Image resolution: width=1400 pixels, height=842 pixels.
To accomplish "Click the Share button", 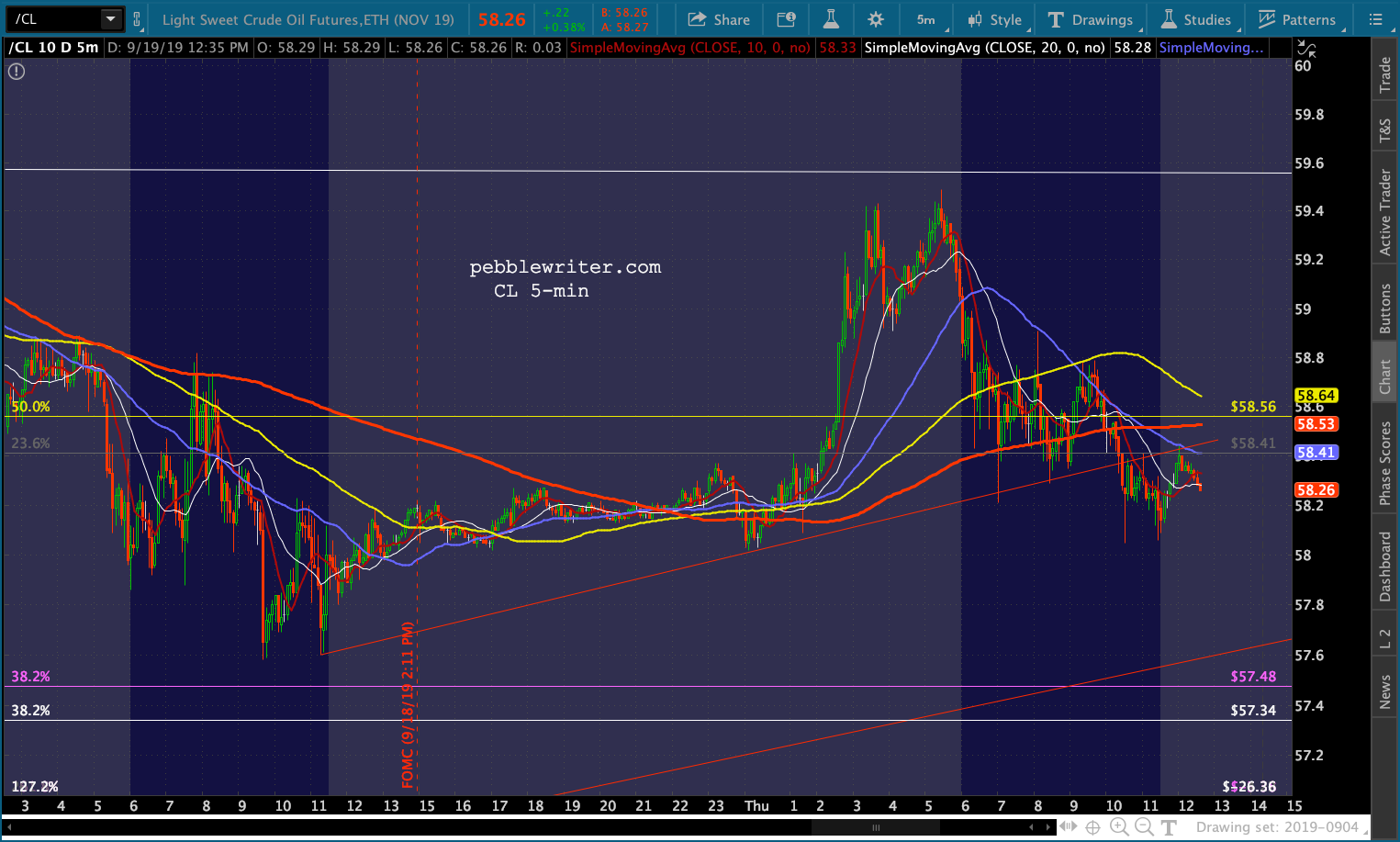I will coord(719,19).
